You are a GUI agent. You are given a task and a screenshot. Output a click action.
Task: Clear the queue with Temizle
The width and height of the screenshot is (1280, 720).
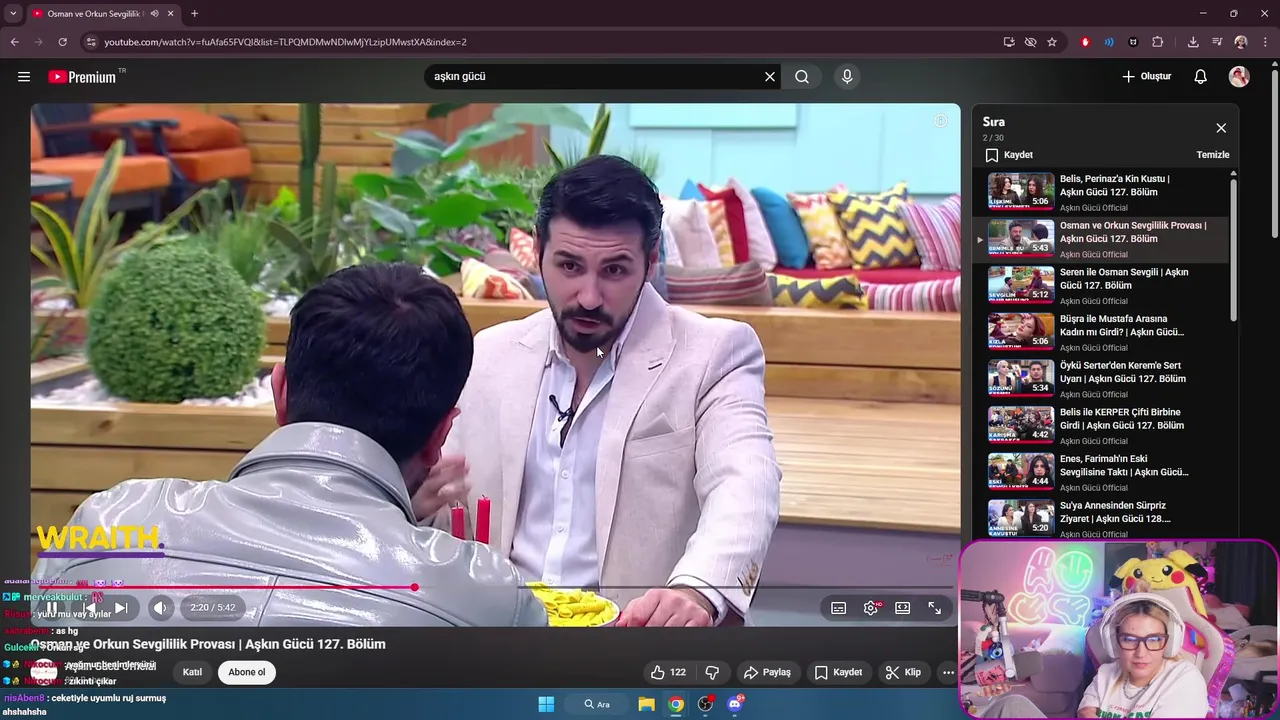1213,155
